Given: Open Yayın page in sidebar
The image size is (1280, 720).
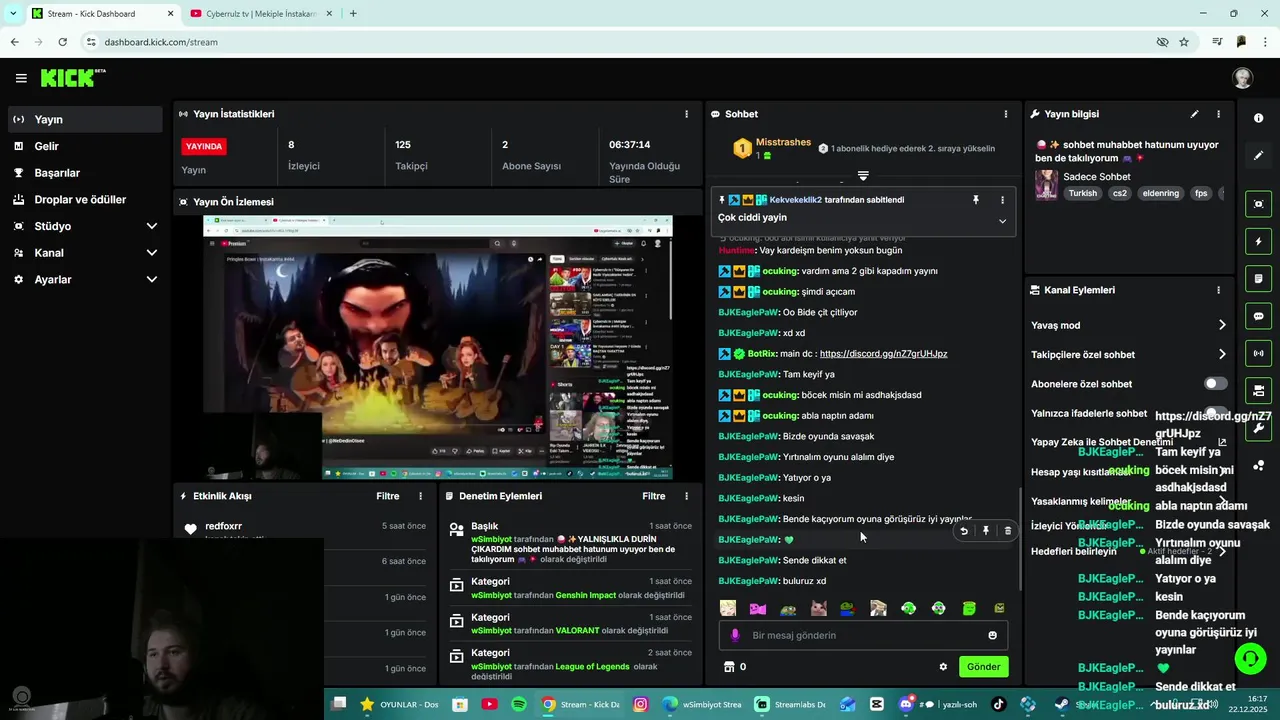Looking at the screenshot, I should 85,119.
